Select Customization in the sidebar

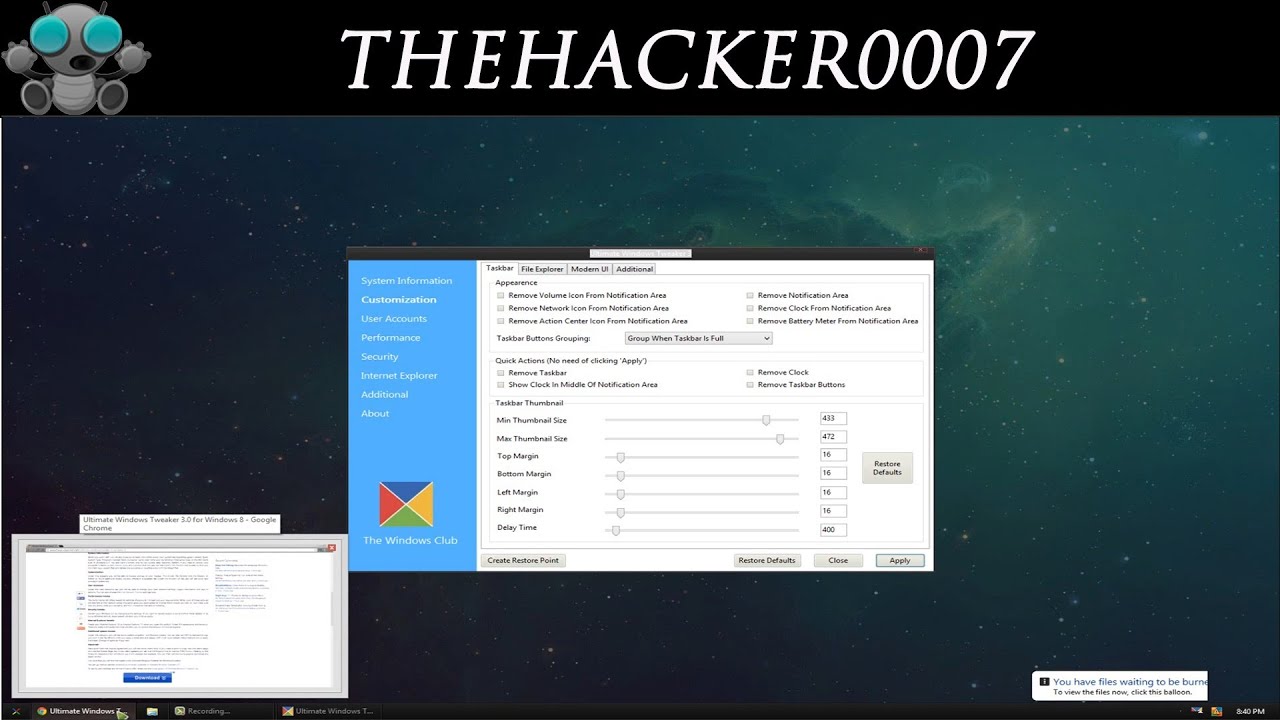click(x=399, y=300)
